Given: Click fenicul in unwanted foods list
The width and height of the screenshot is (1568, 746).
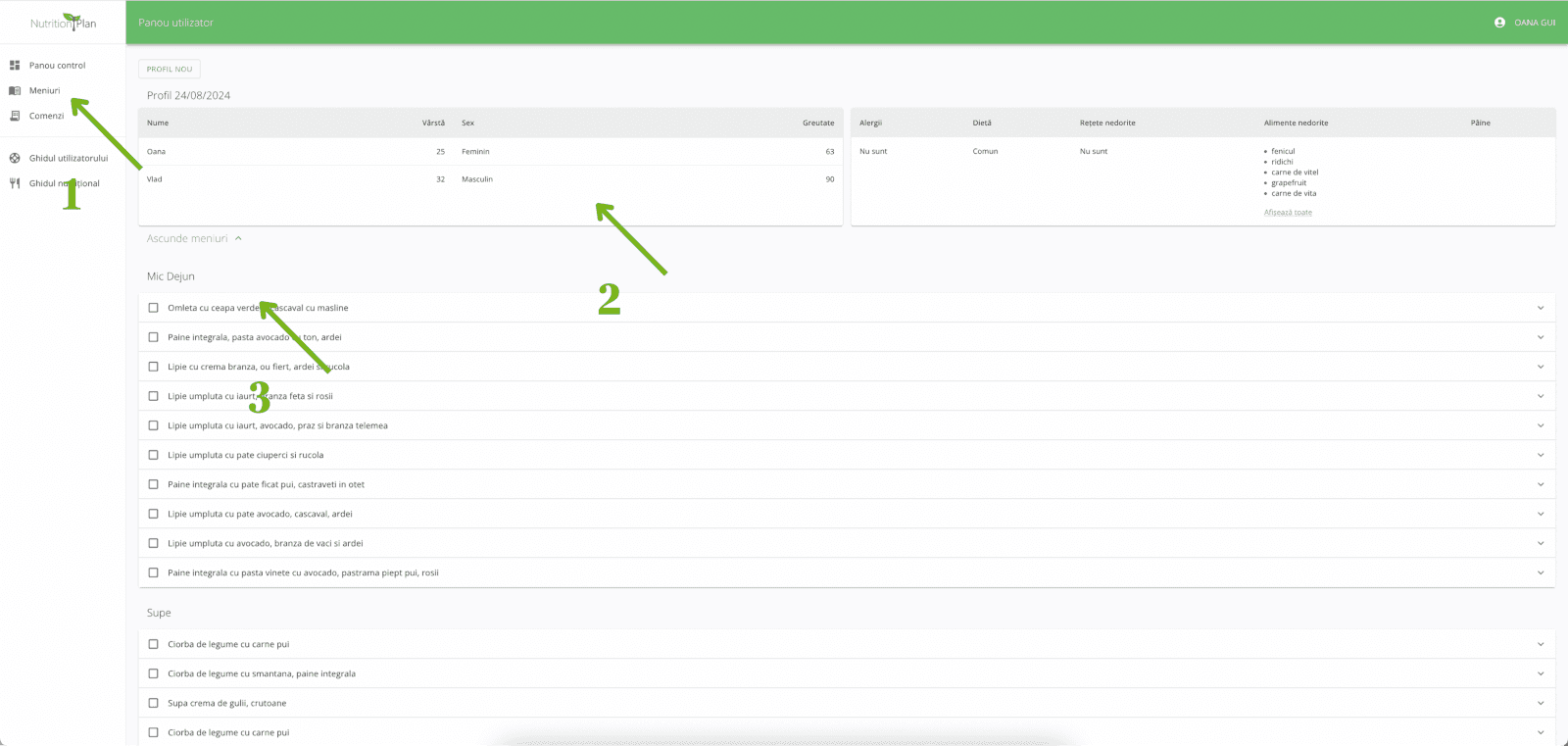Looking at the screenshot, I should coord(1283,151).
